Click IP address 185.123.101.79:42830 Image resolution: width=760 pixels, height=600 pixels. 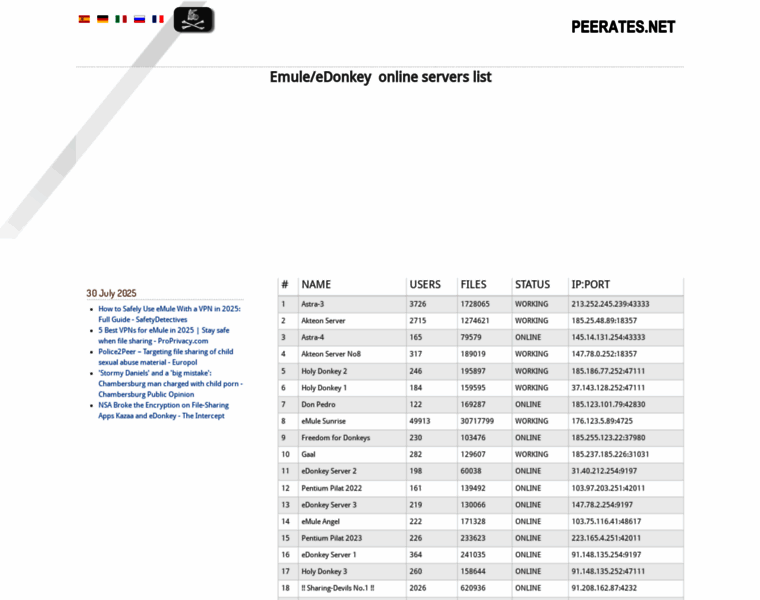(608, 404)
